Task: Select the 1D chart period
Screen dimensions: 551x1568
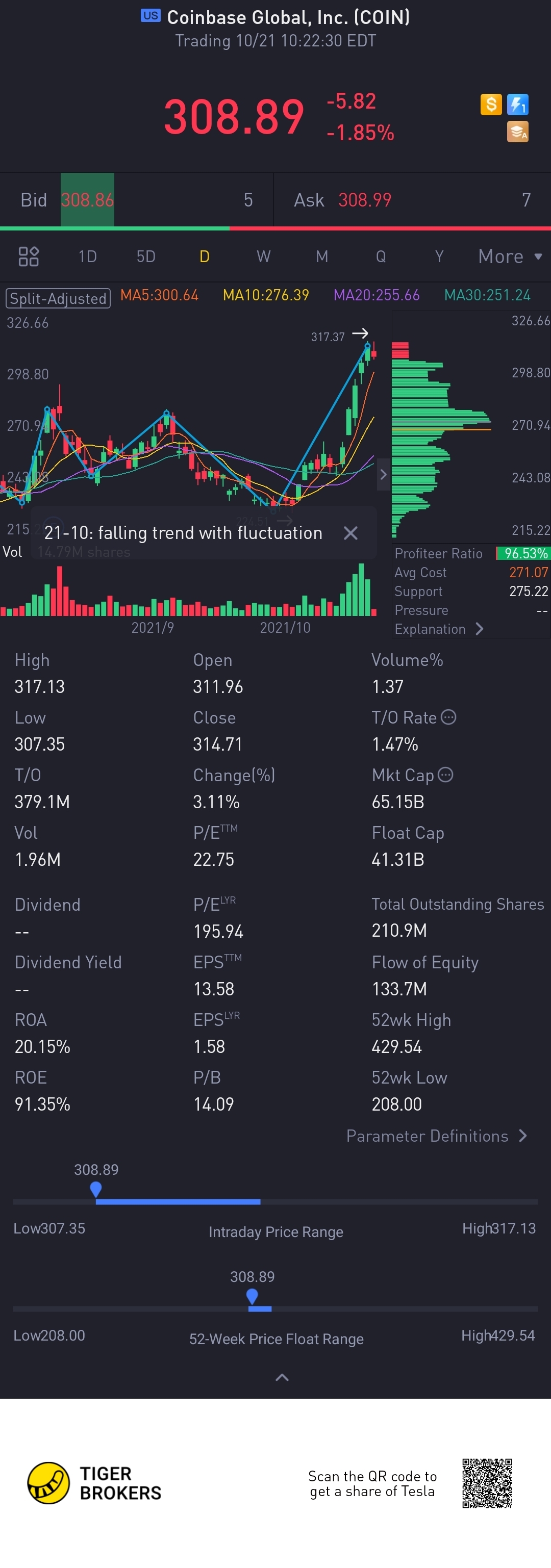Action: (88, 256)
